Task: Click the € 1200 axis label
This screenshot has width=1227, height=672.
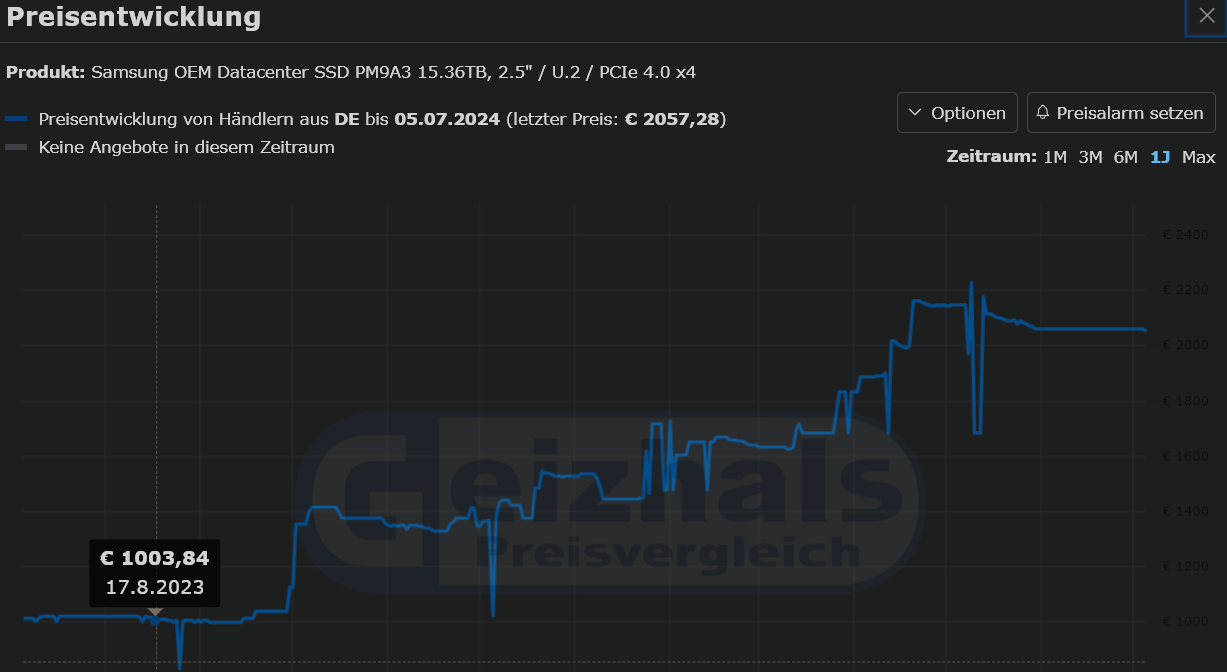Action: click(x=1186, y=567)
